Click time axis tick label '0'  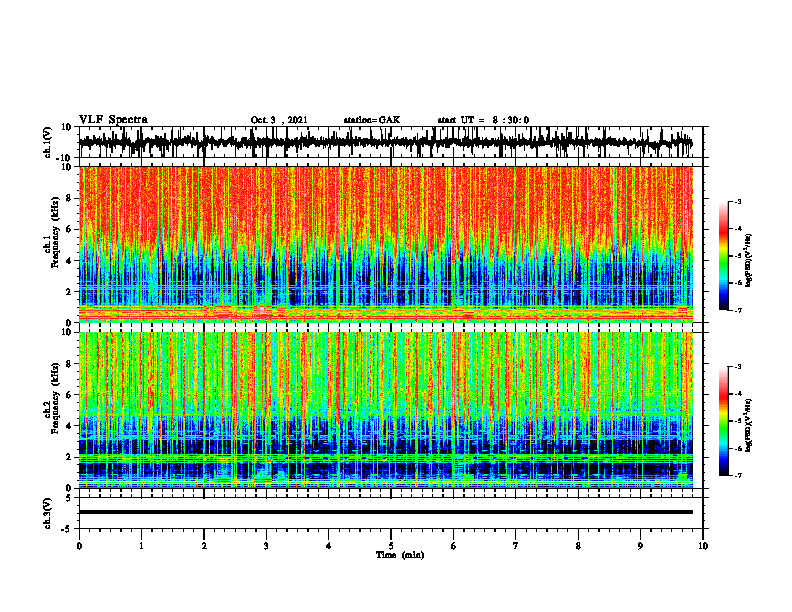79,546
